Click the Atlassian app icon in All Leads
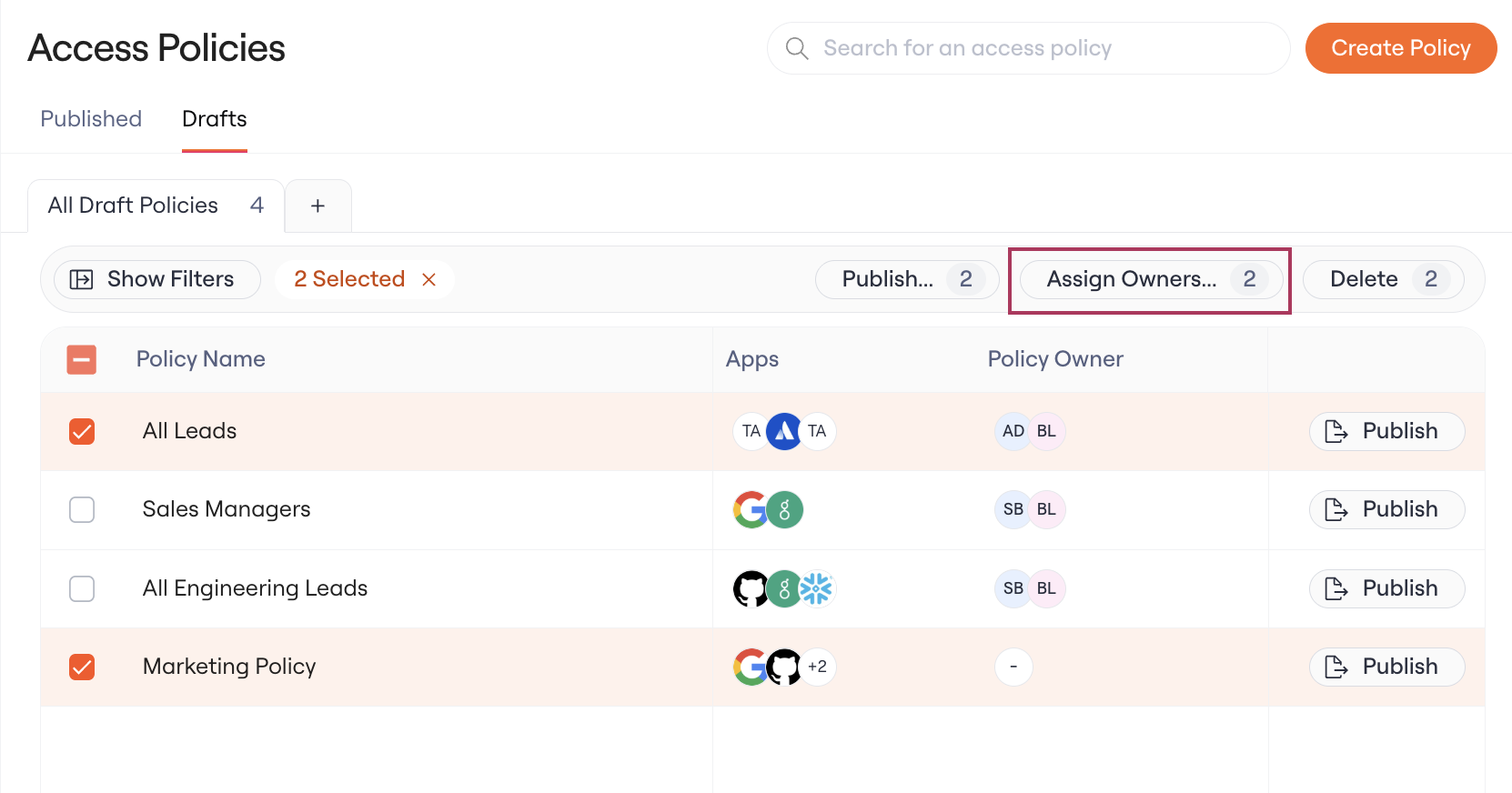 tap(784, 431)
